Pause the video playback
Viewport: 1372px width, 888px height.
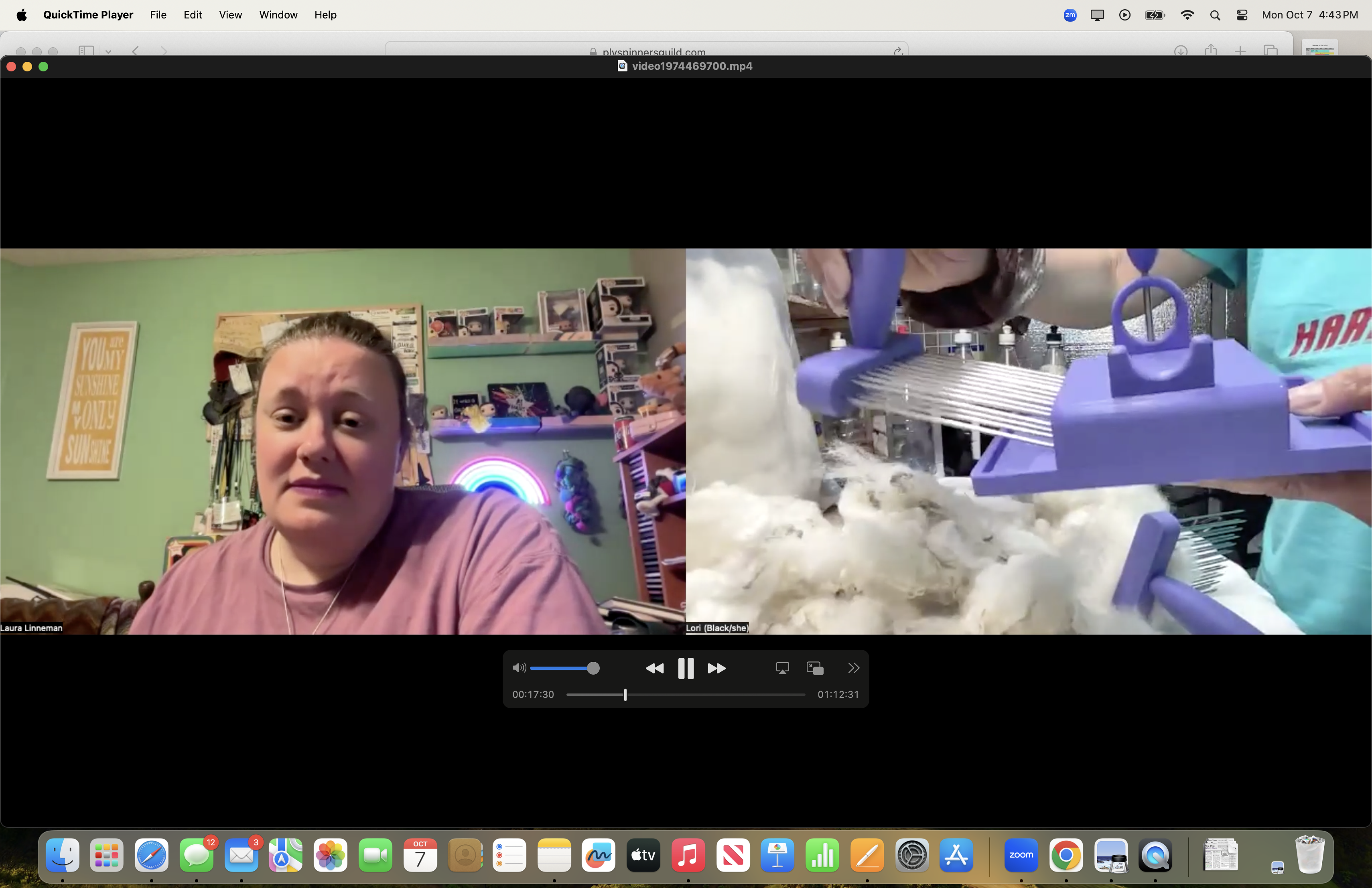pos(686,668)
